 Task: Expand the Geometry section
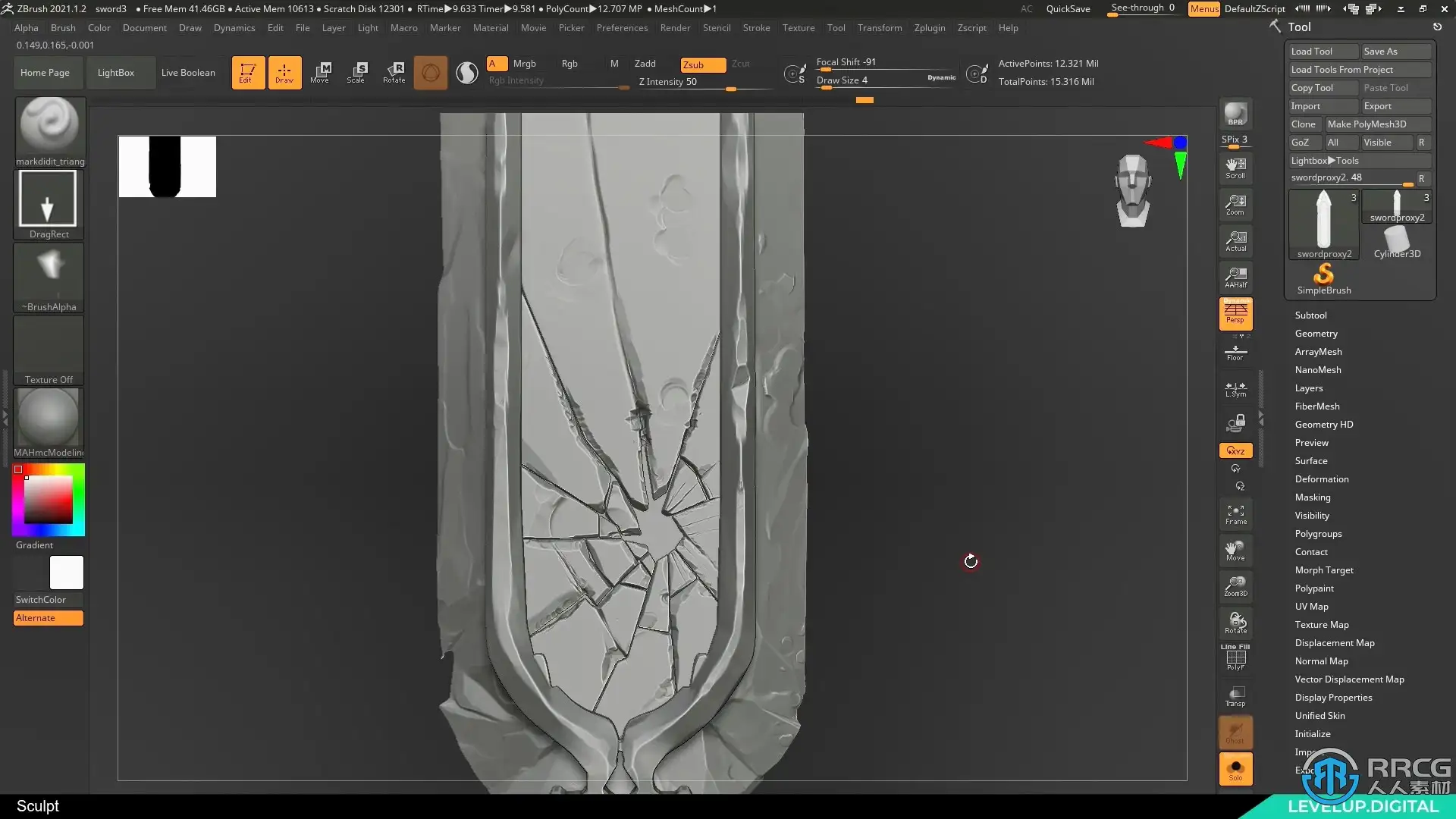pyautogui.click(x=1316, y=334)
